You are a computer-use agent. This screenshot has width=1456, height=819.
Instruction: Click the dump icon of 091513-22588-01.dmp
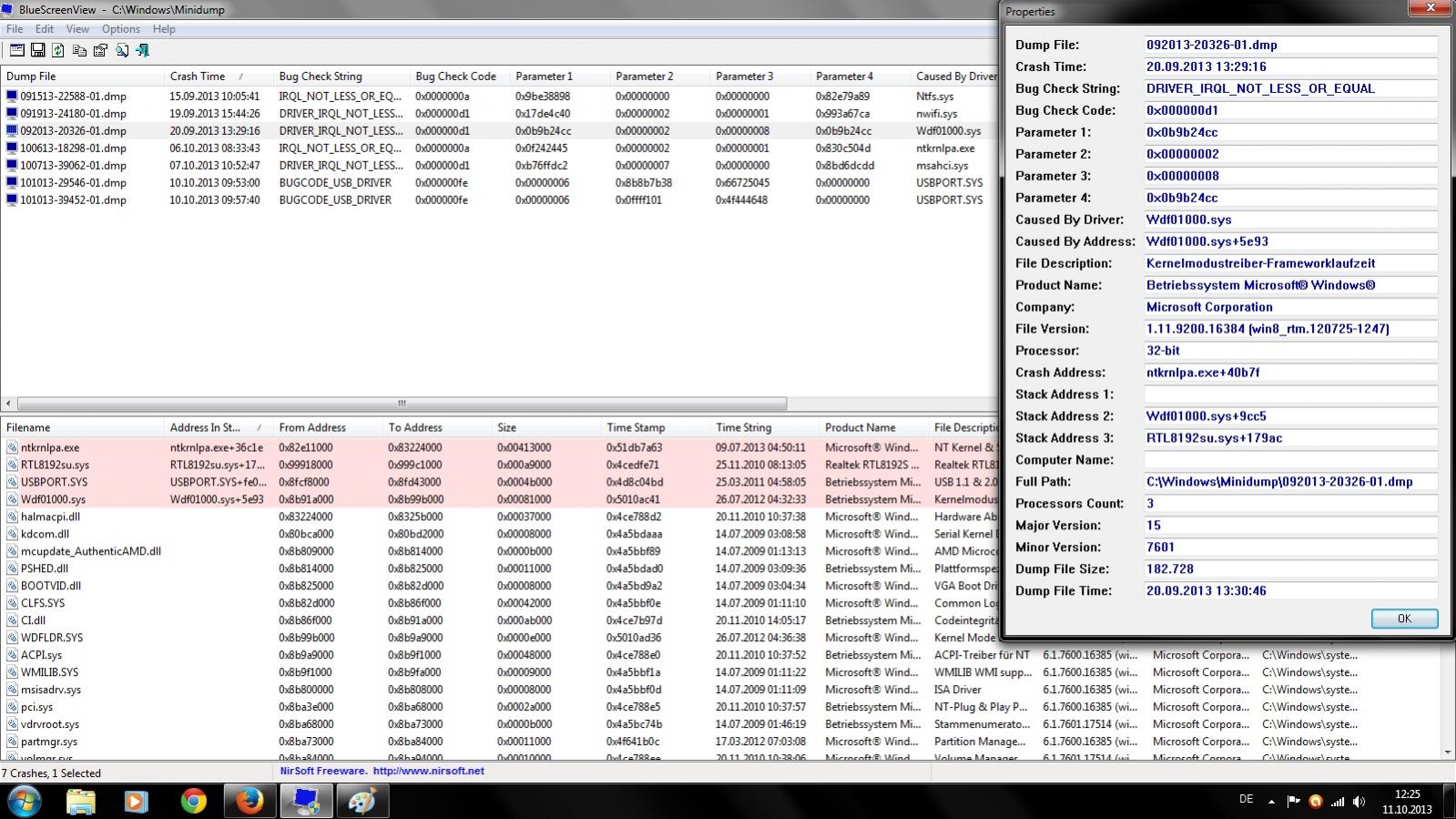[12, 96]
